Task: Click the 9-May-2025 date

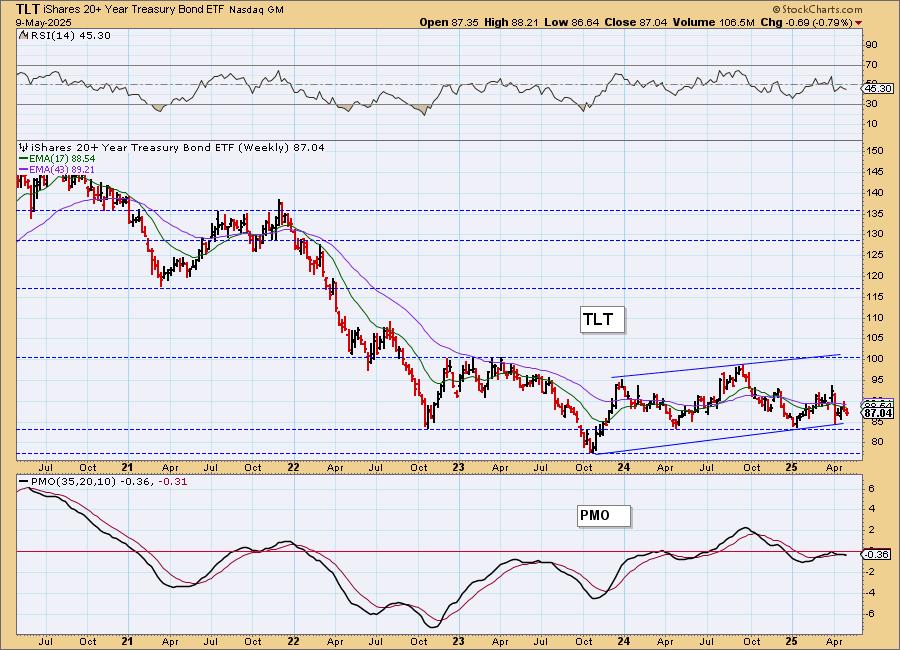Action: [44, 22]
